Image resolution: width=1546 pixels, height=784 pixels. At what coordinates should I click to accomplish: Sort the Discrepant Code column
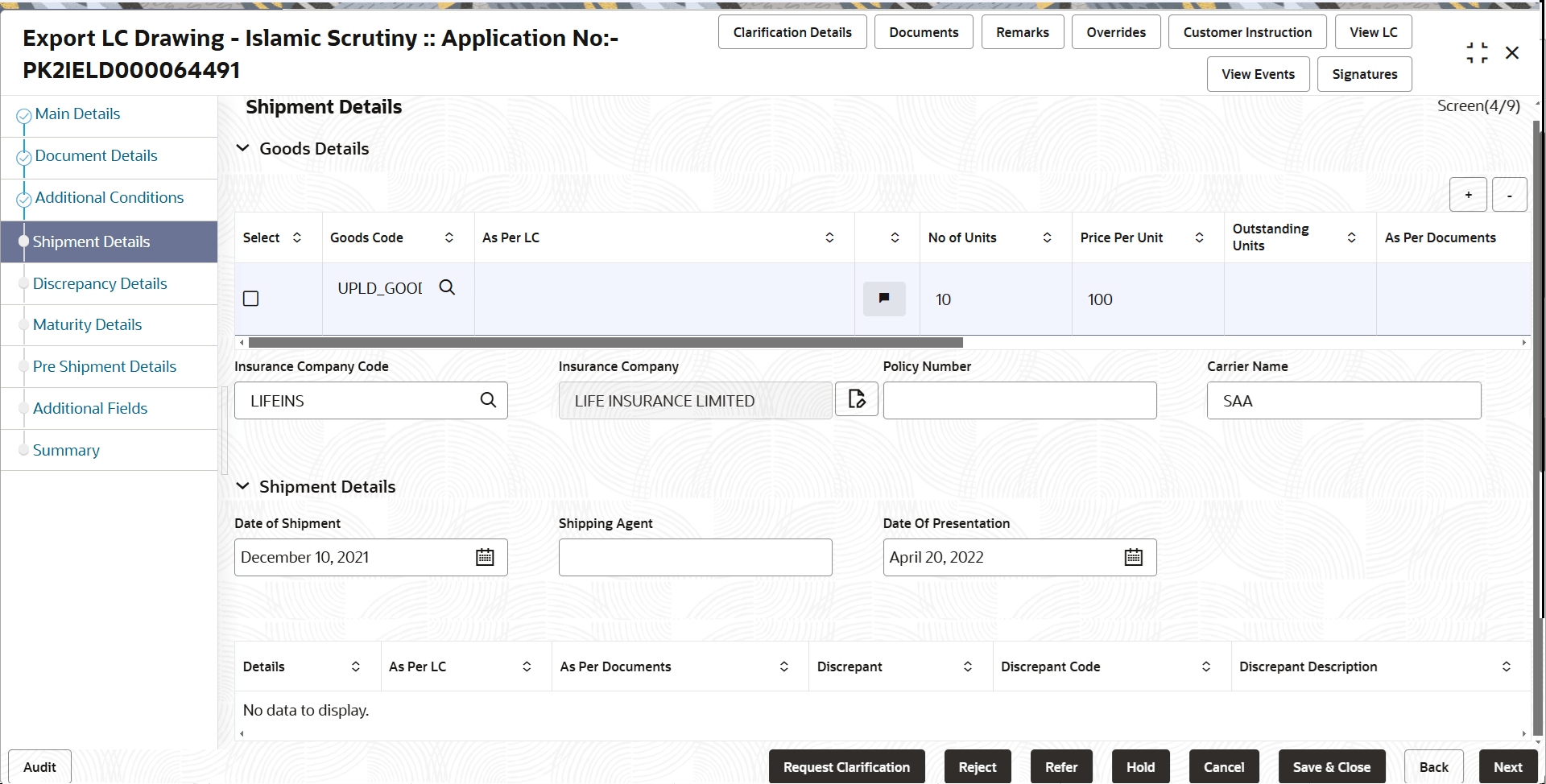click(x=1205, y=666)
